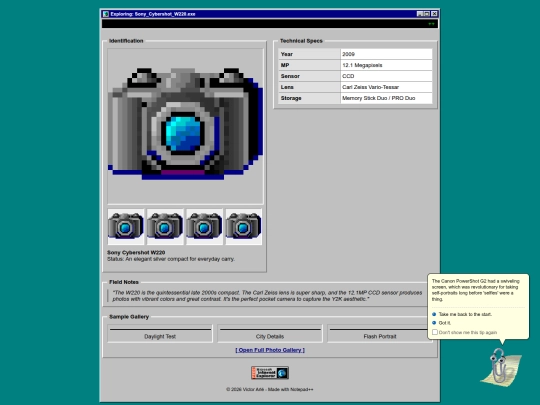Screen dimensions: 540x405
Task: Click the 'Year' spec label
Action: pos(287,54)
